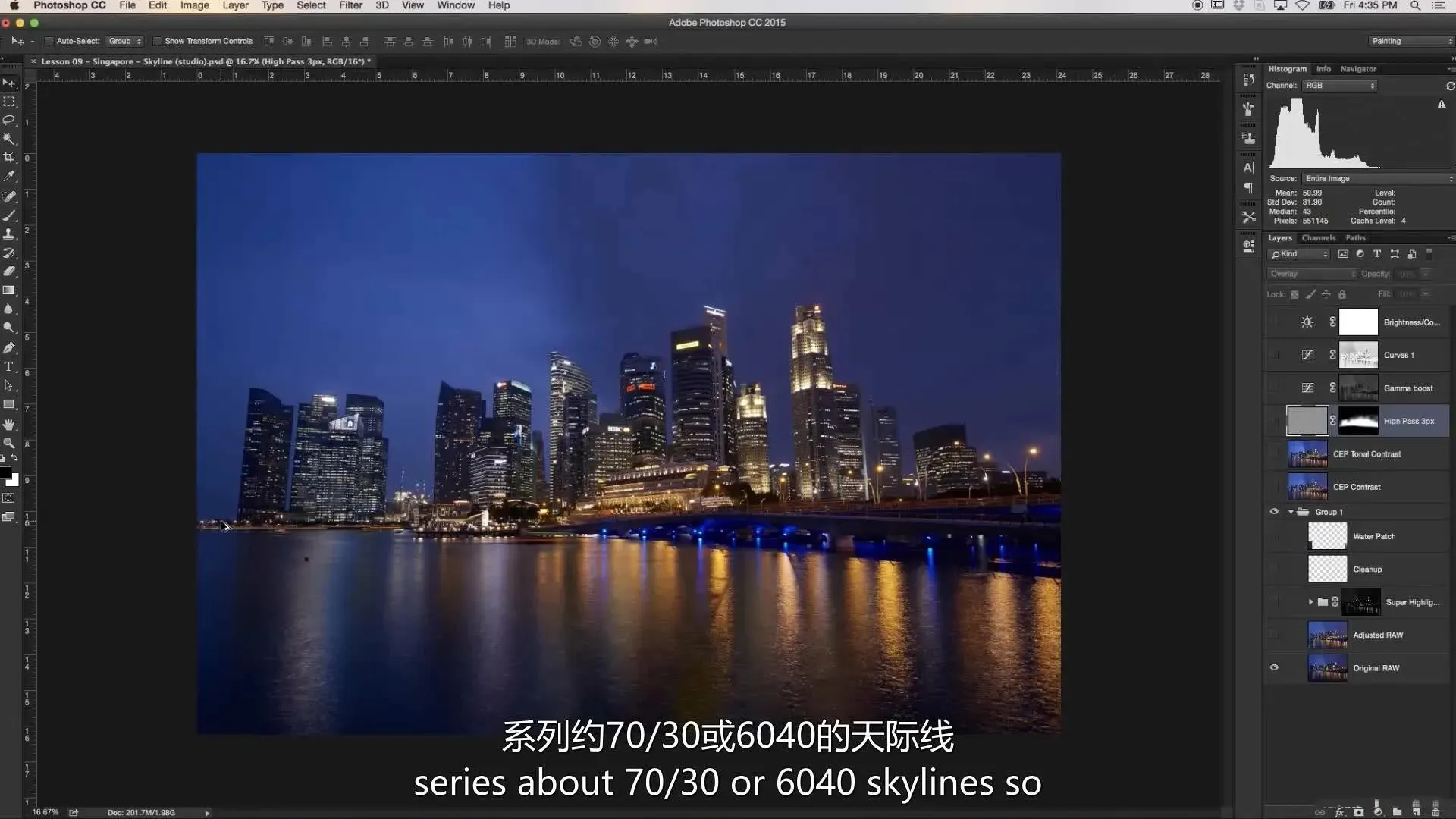Screen dimensions: 1456x819
Task: Toggle Group 1 visibility eye
Action: pyautogui.click(x=1274, y=512)
